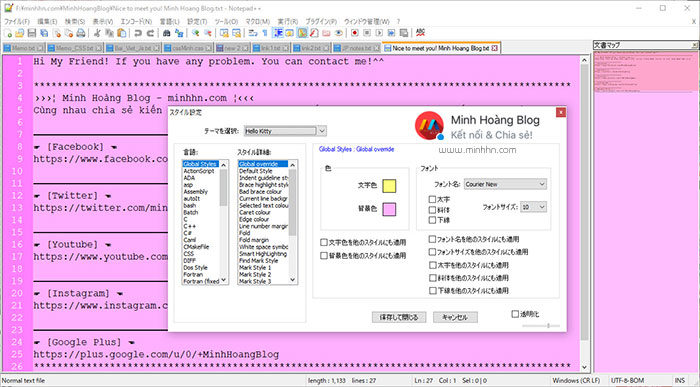
Task: Click the Save All icon in toolbar
Action: [44, 33]
